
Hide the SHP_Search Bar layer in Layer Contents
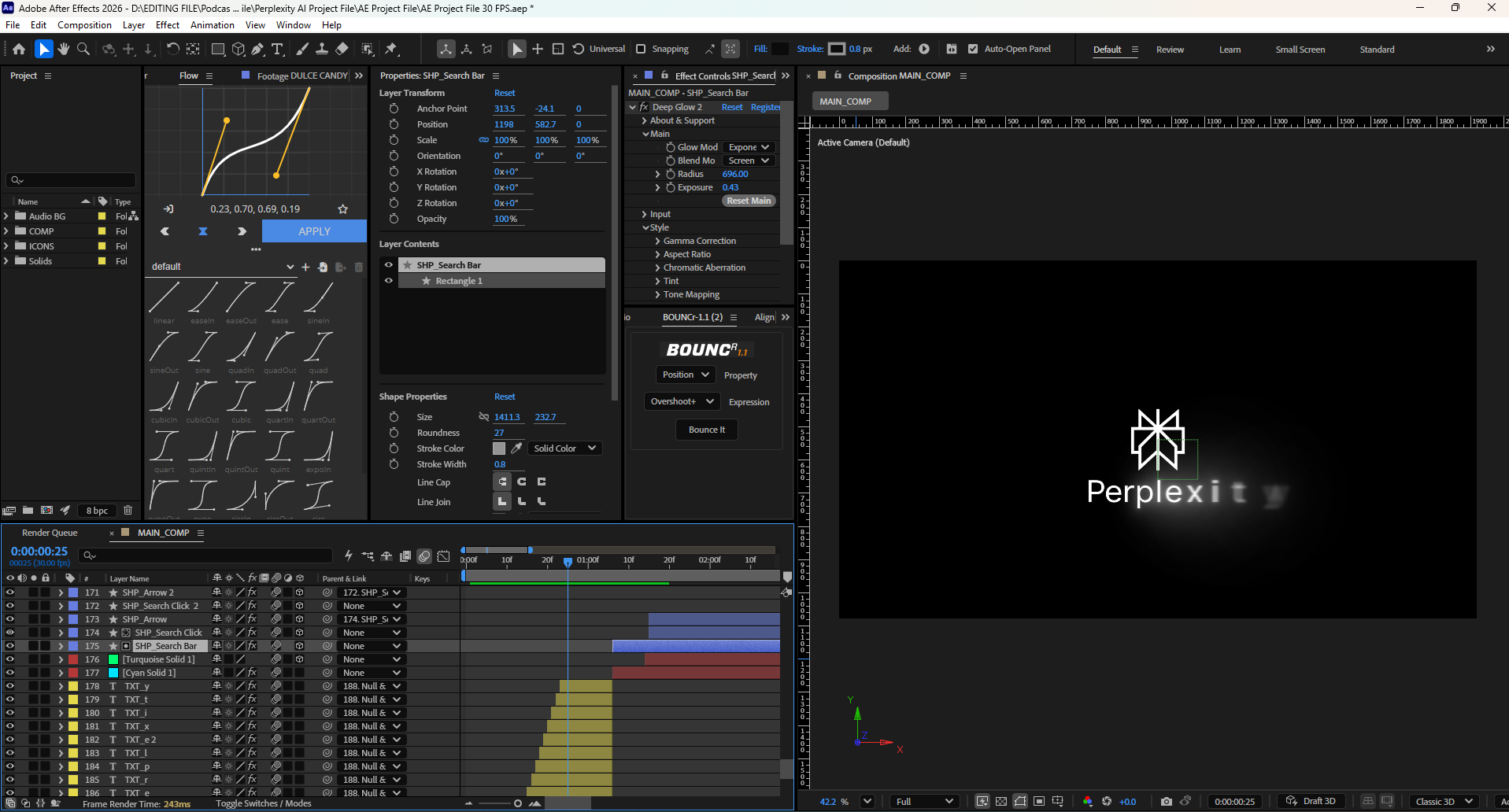tap(388, 265)
